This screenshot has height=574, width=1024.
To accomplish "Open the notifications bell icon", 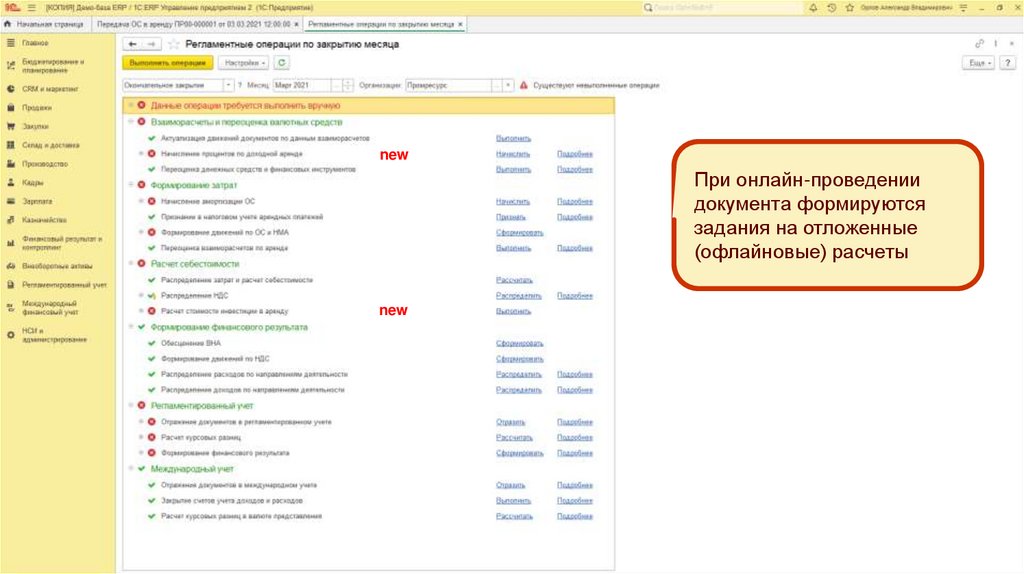I will click(813, 8).
